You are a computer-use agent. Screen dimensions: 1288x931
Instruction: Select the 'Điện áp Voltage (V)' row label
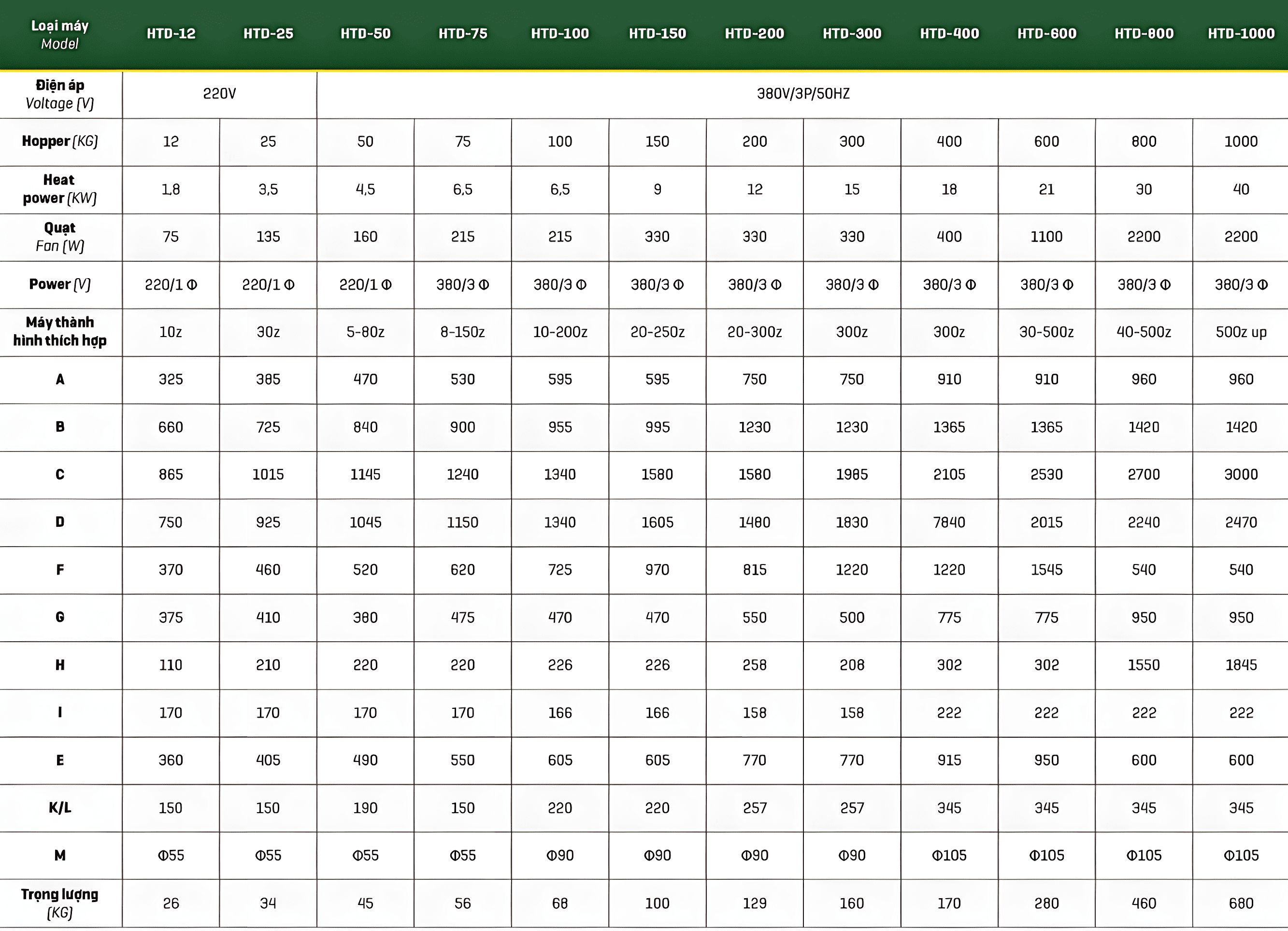(59, 94)
